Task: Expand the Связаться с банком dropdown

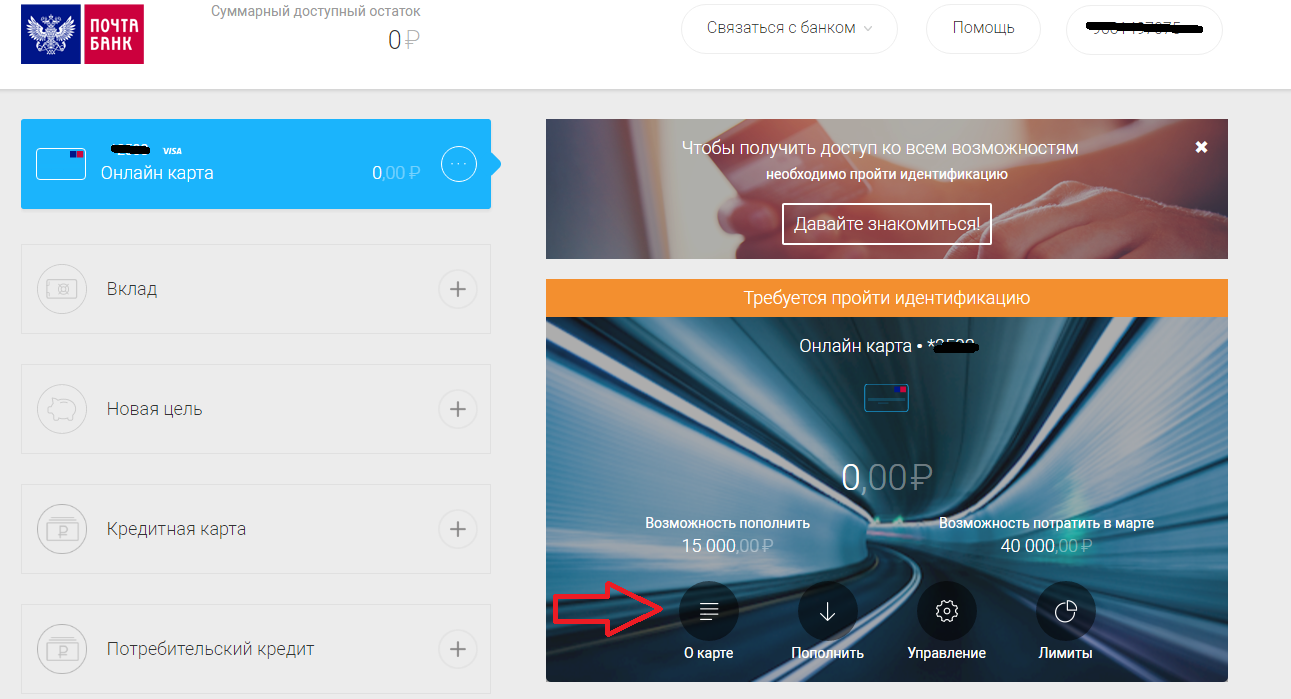Action: (789, 28)
